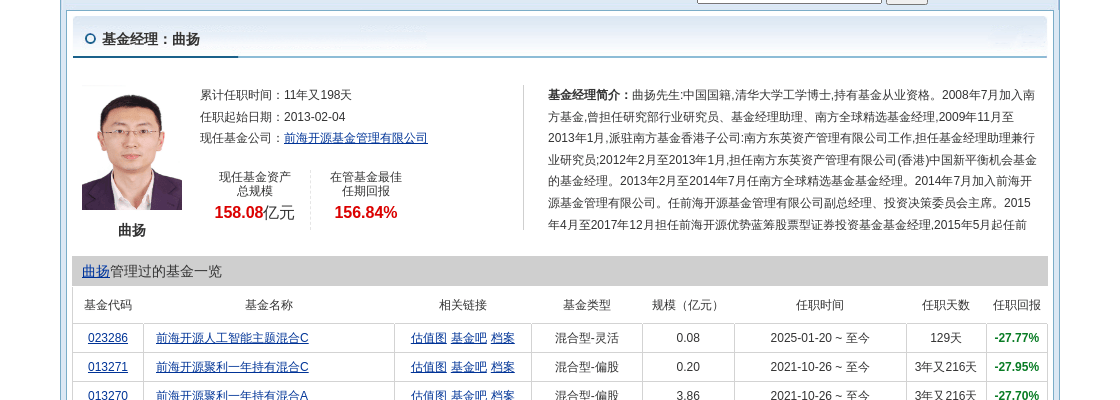Open 估值图 for fund 023286
1120x400 pixels.
pos(429,338)
